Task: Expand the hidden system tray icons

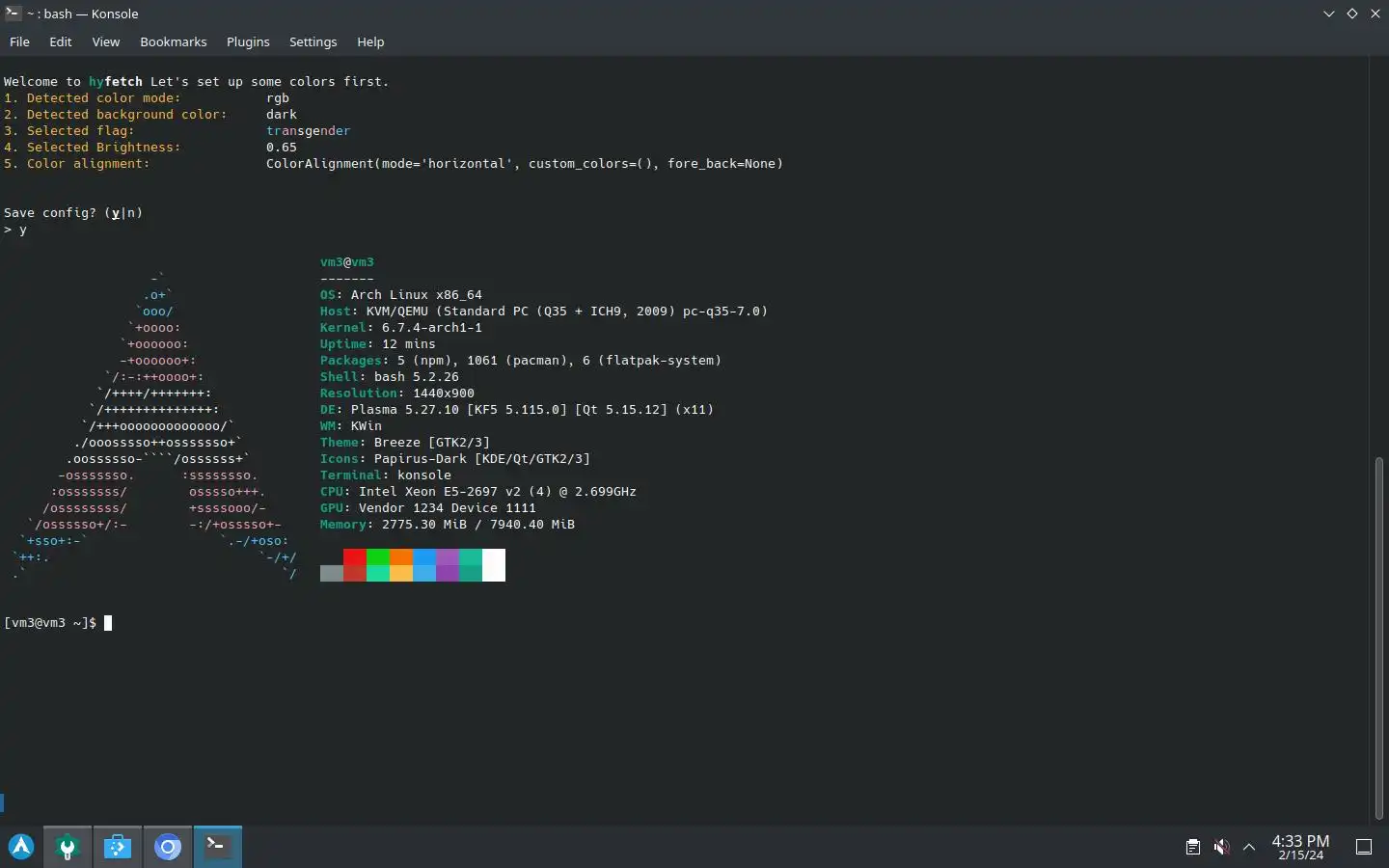Action: pos(1249,847)
